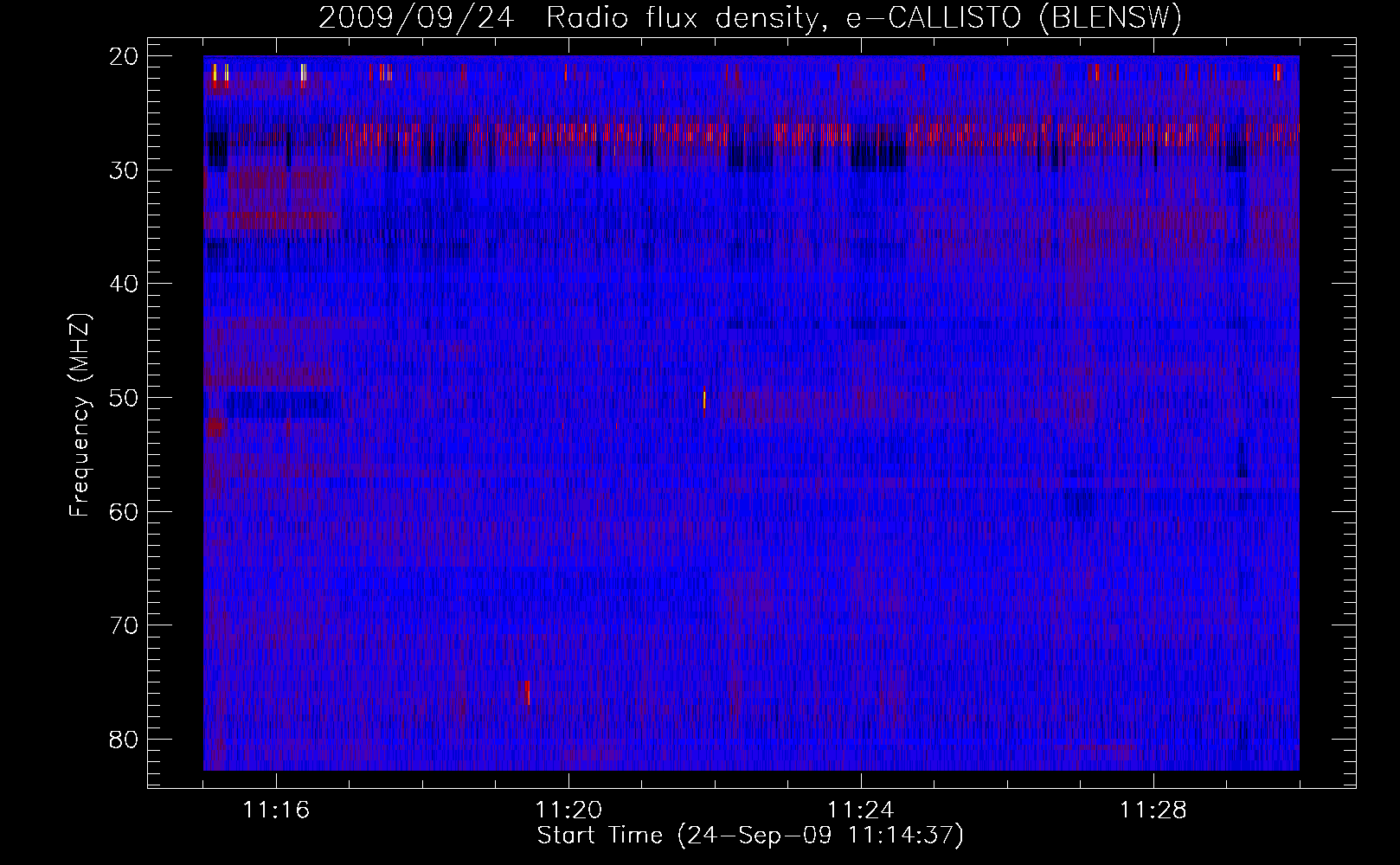Viewport: 1400px width, 865px height.
Task: Select the Frequency (MHZ) y-axis label
Action: coord(80,415)
